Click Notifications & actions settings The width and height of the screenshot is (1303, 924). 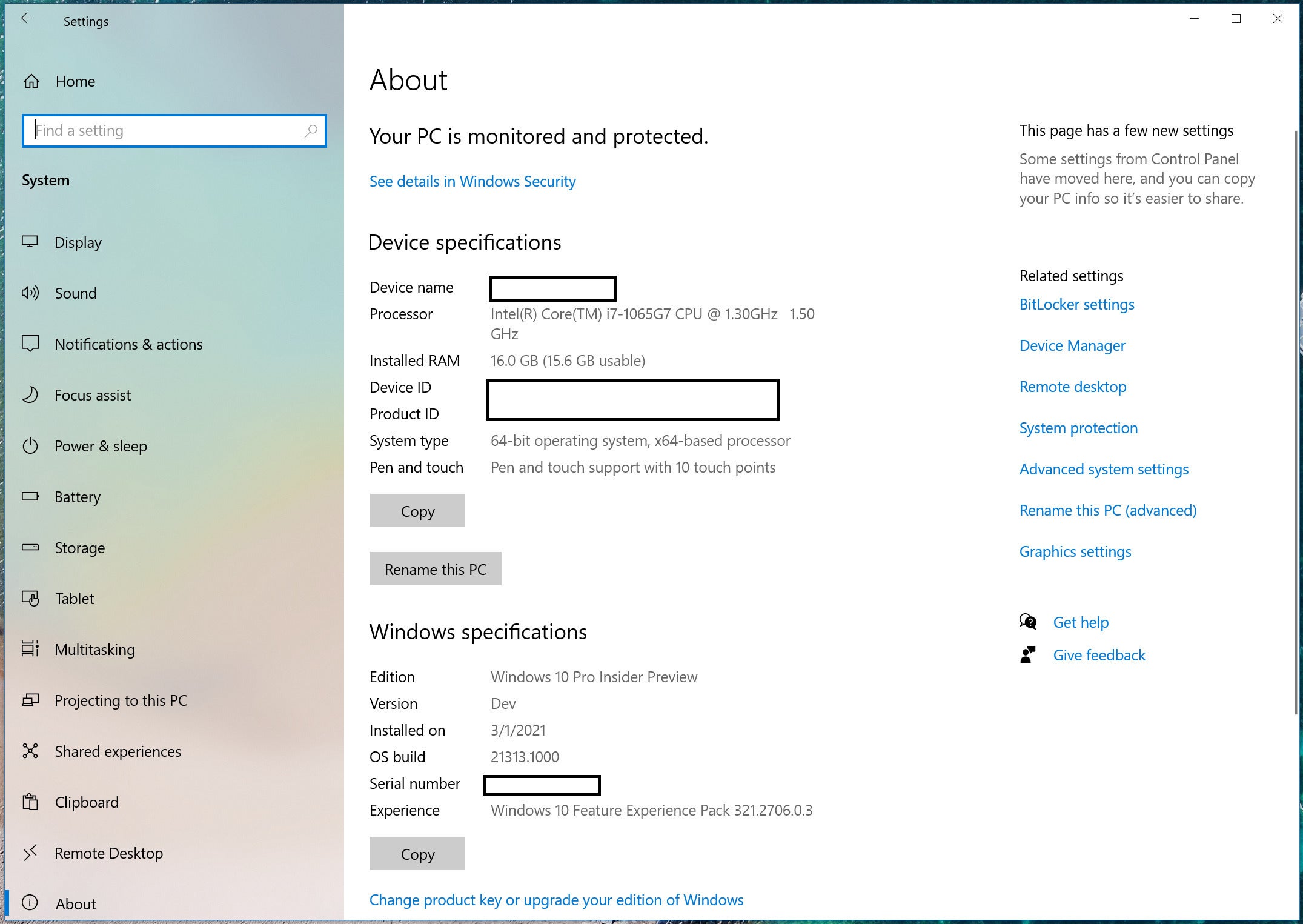coord(129,344)
